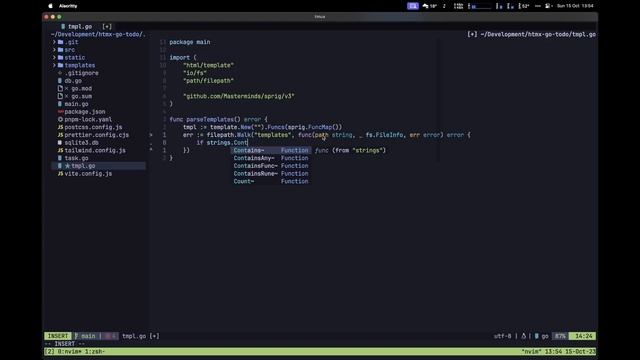
Task: Click the go.mod file icon
Action: tap(60, 89)
